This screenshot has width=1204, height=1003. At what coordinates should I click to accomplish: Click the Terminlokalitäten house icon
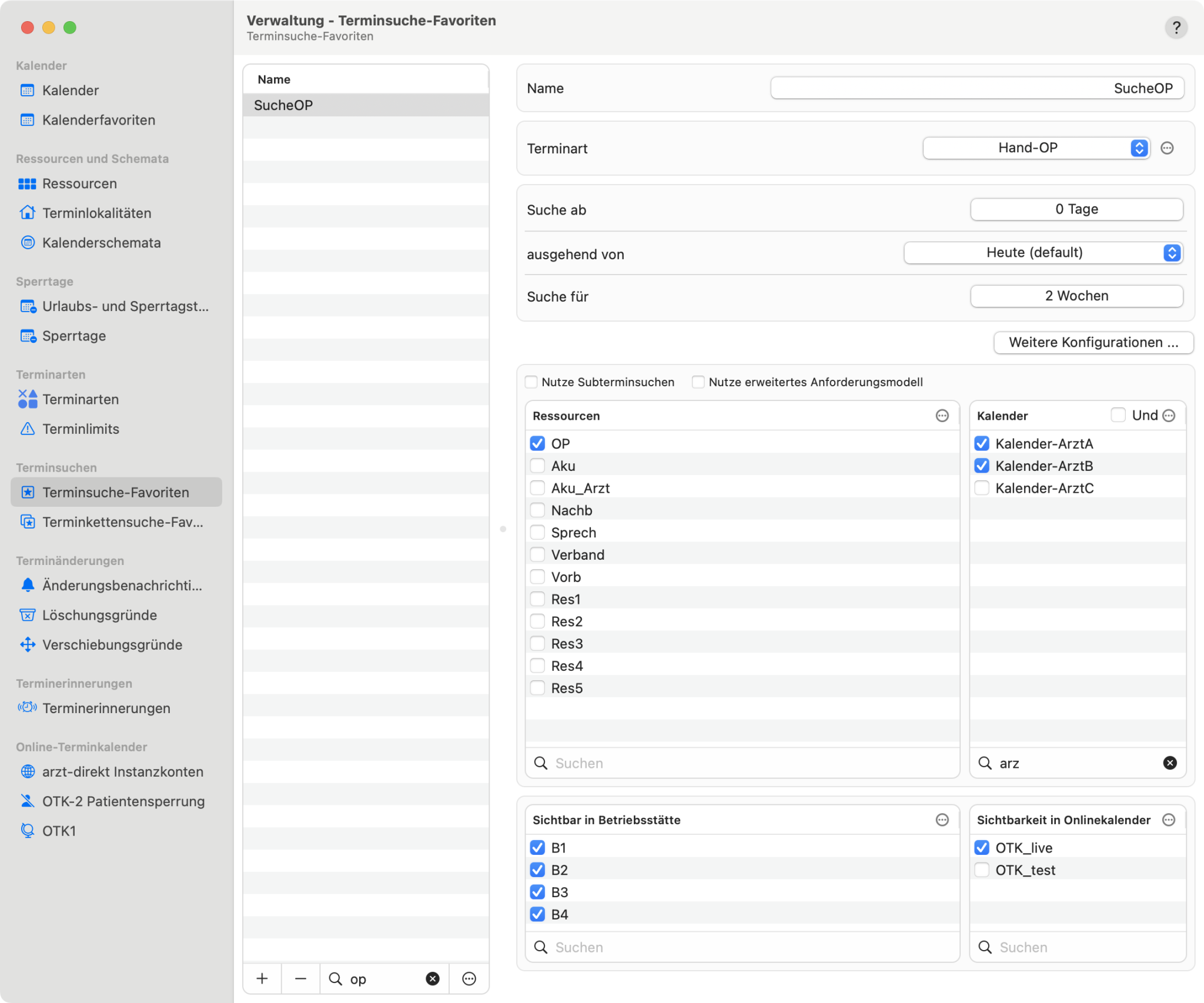click(27, 213)
